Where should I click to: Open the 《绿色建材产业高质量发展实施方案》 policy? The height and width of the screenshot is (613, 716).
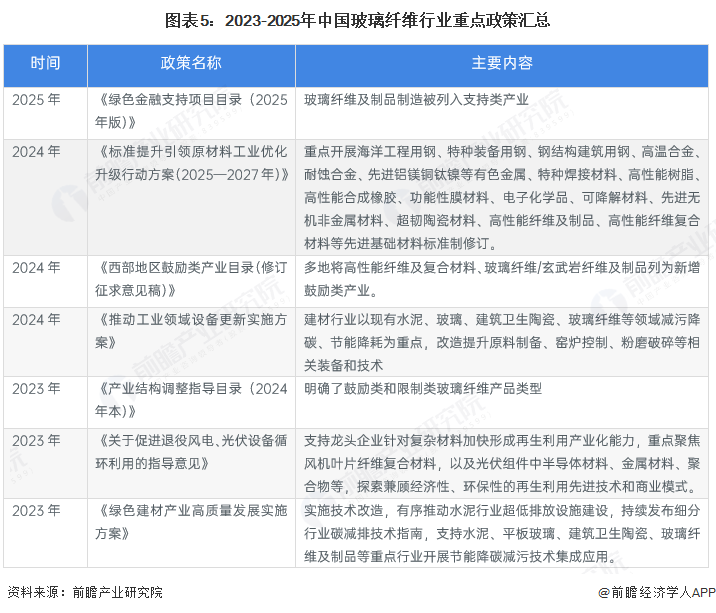191,522
